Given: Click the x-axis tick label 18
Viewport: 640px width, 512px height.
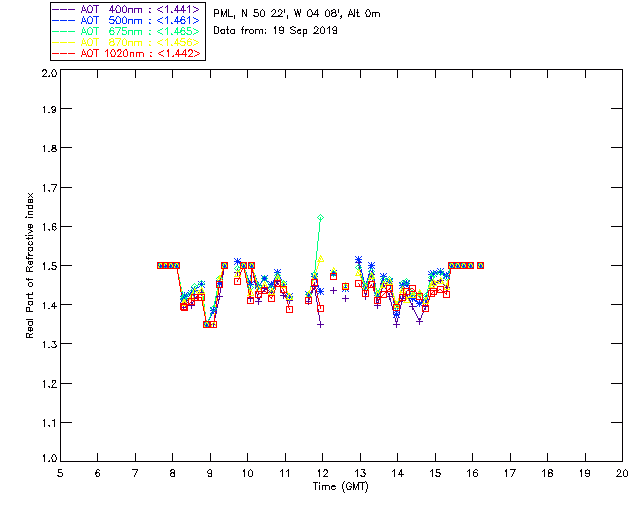Looking at the screenshot, I should click(x=547, y=473).
